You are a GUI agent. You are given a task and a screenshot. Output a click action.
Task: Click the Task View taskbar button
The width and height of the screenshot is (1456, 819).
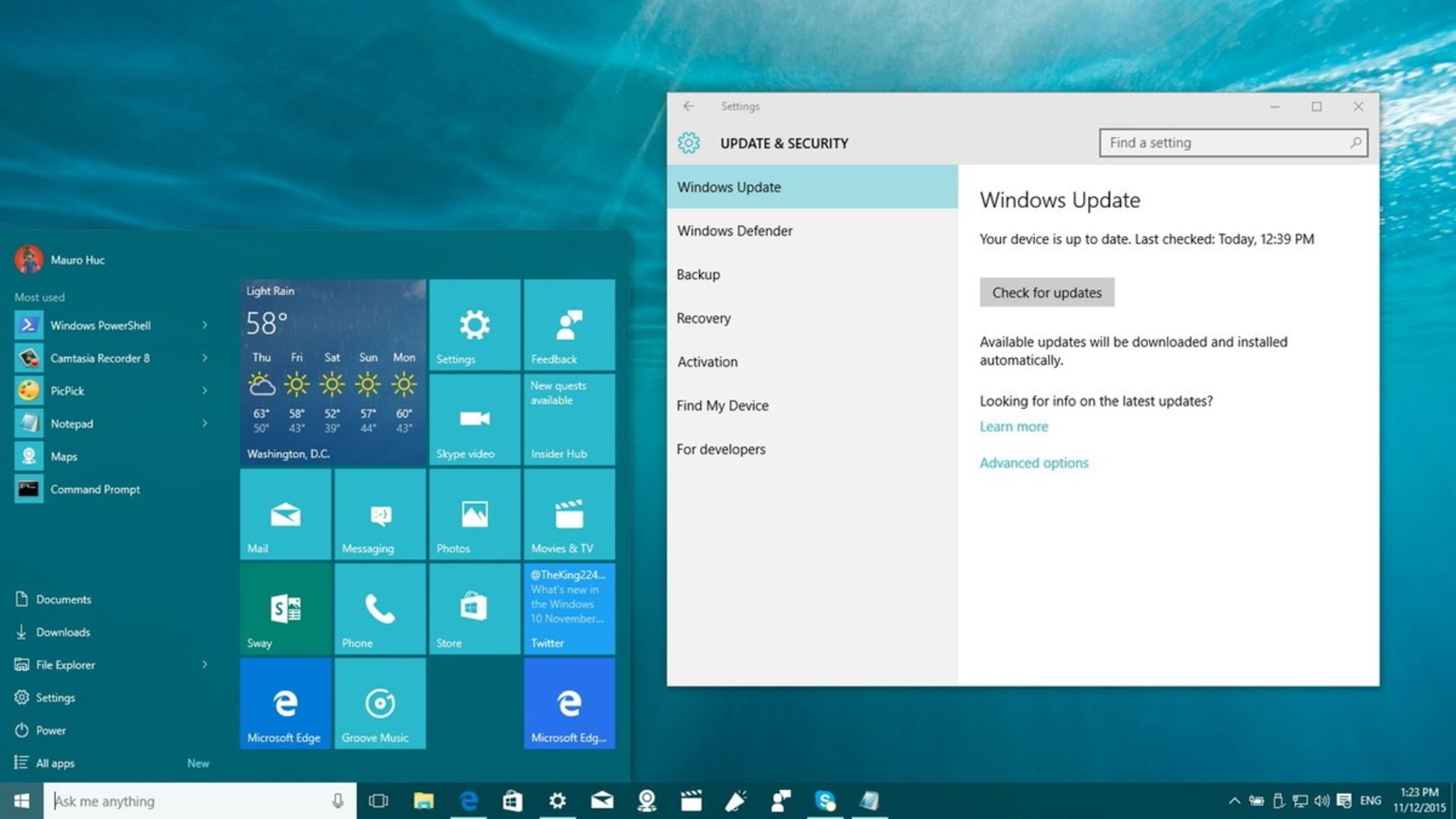[378, 801]
